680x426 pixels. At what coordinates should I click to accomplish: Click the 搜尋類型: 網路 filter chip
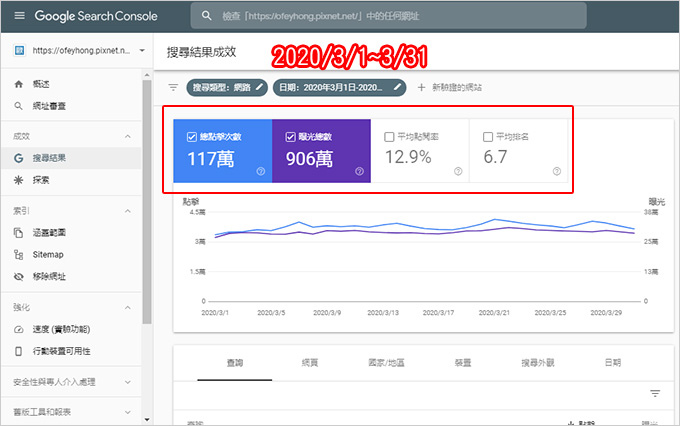click(x=227, y=87)
